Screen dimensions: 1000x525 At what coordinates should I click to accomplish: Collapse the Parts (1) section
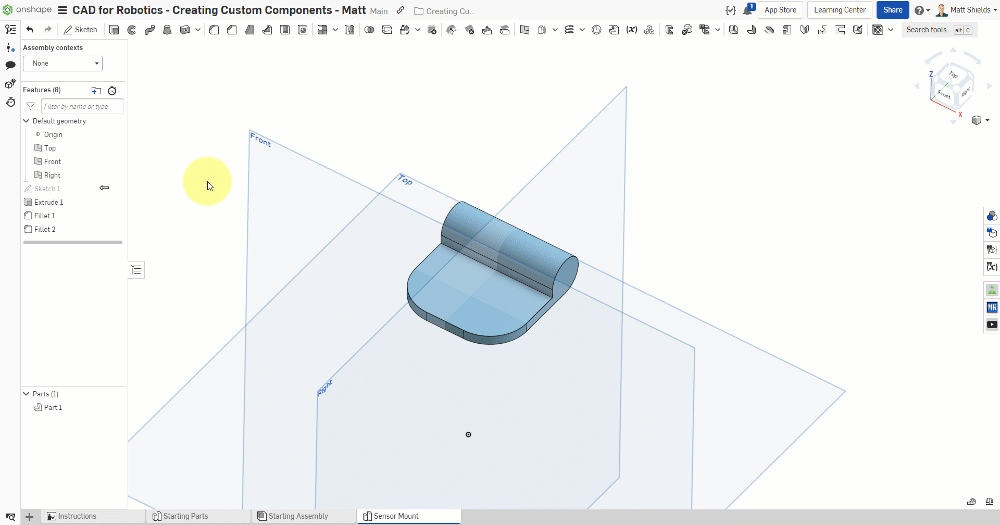pos(26,394)
